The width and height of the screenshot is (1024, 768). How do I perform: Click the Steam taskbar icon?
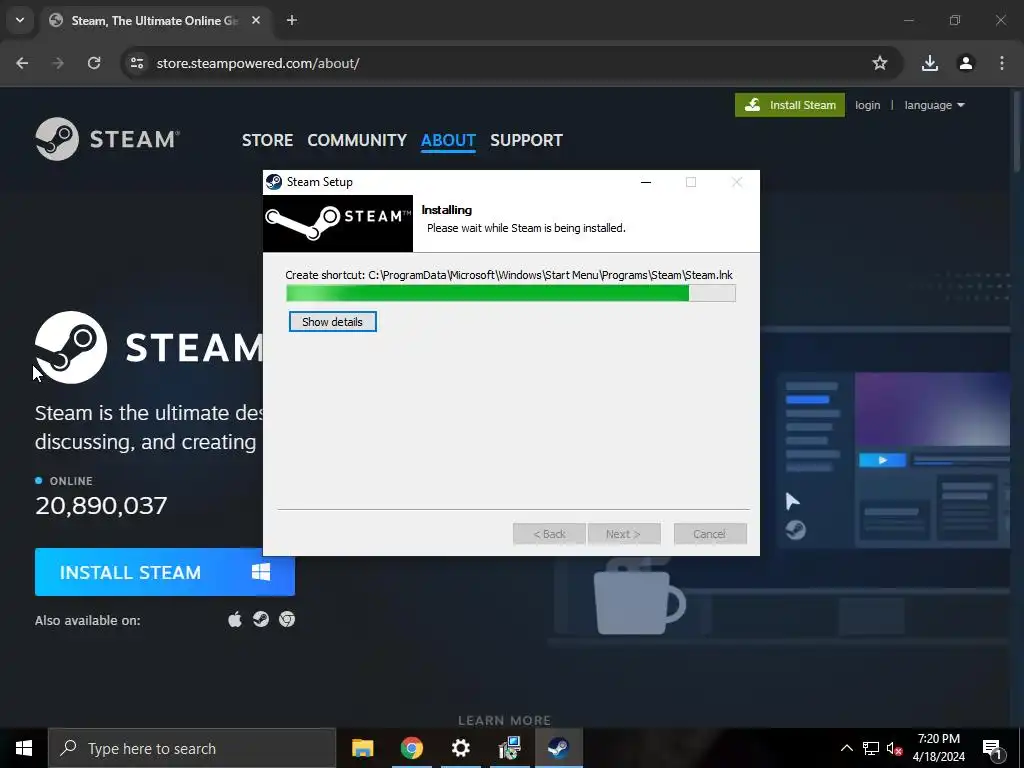click(x=558, y=748)
